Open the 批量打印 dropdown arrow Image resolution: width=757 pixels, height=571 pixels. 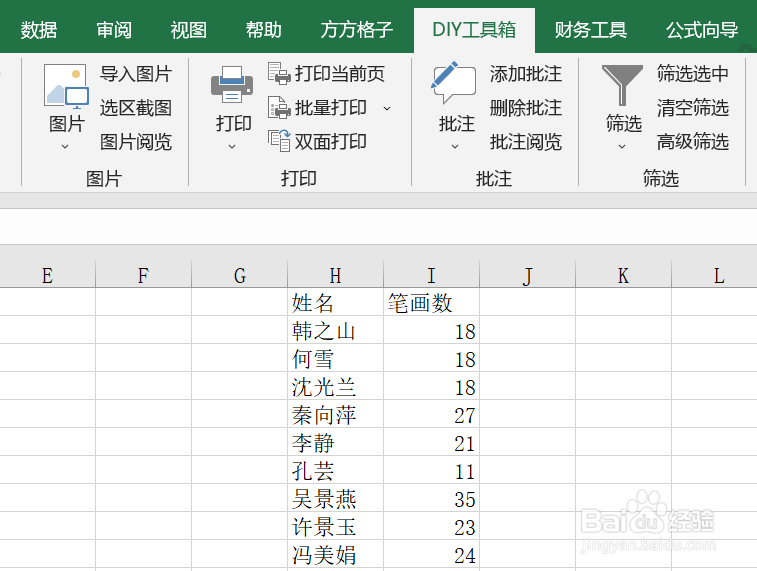pyautogui.click(x=387, y=108)
